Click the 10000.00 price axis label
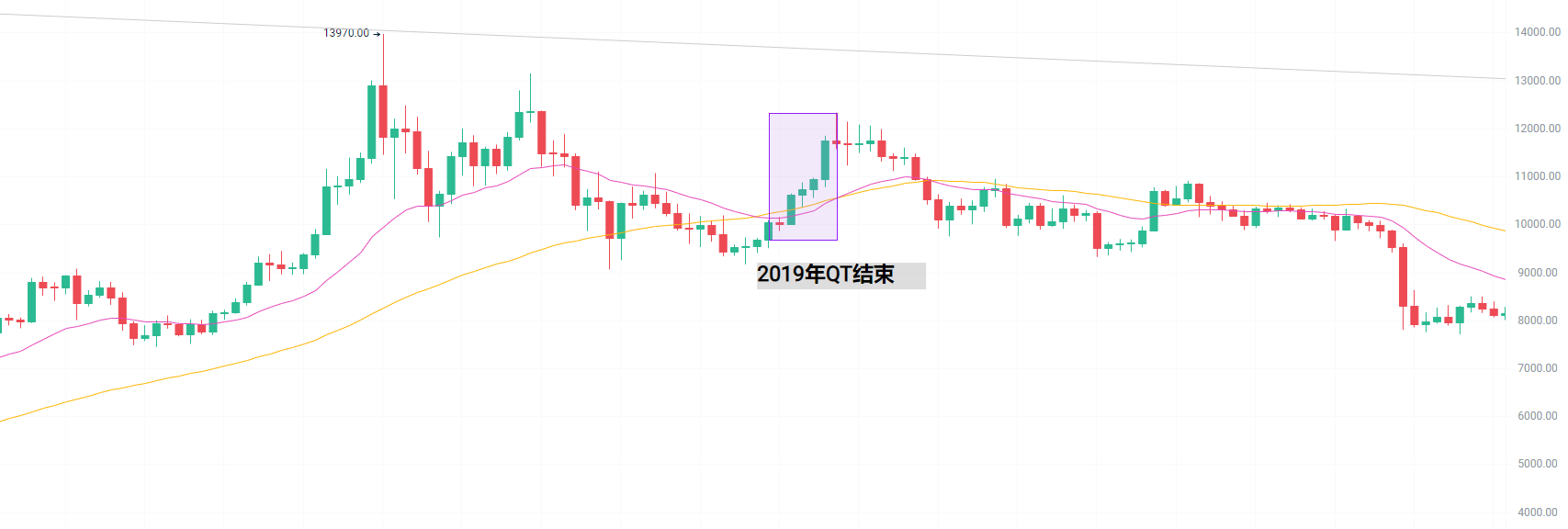The height and width of the screenshot is (529, 1568). [1537, 224]
